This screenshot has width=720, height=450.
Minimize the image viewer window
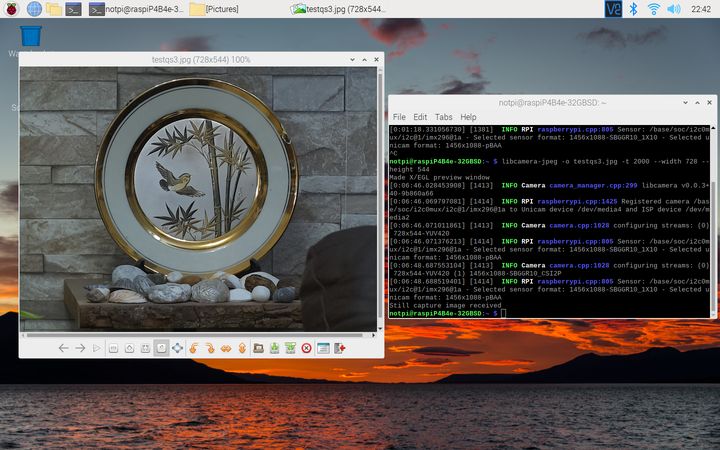(352, 60)
